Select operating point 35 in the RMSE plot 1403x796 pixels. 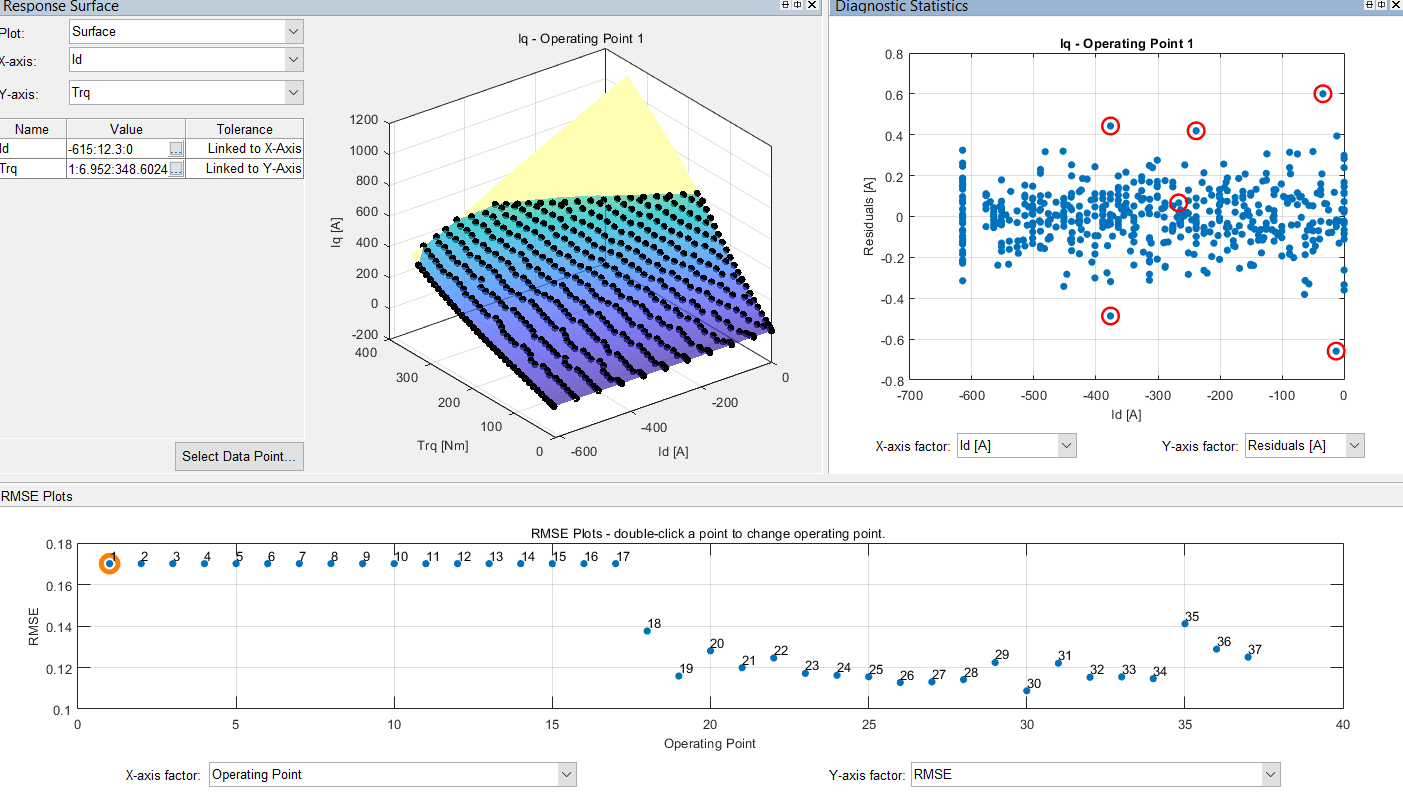pyautogui.click(x=1183, y=624)
